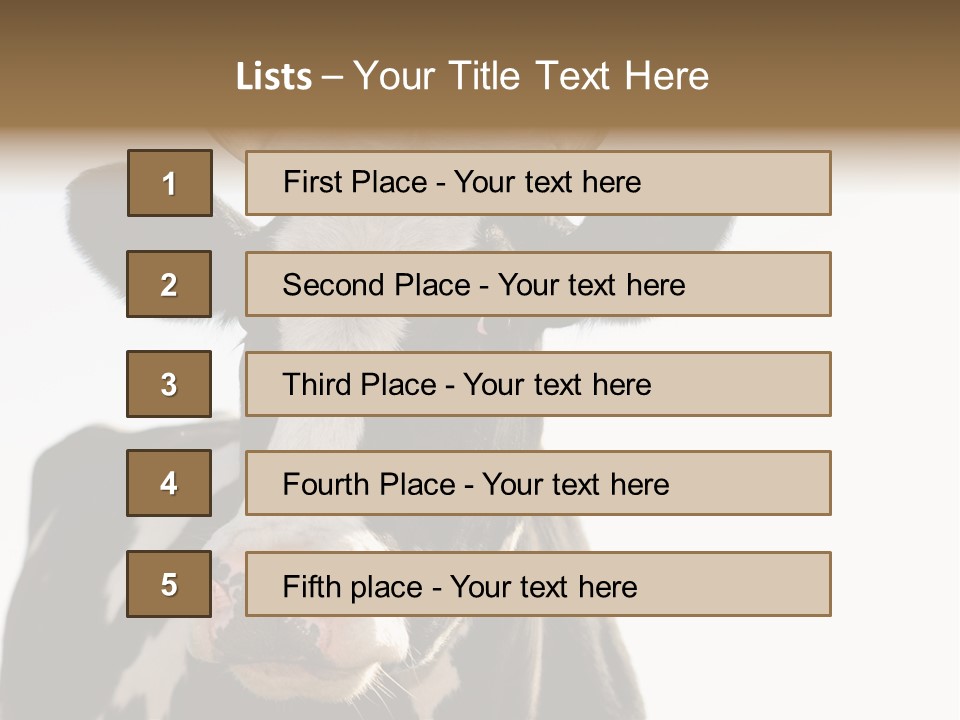This screenshot has width=960, height=720.
Task: Click the number 3 box
Action: pyautogui.click(x=169, y=384)
